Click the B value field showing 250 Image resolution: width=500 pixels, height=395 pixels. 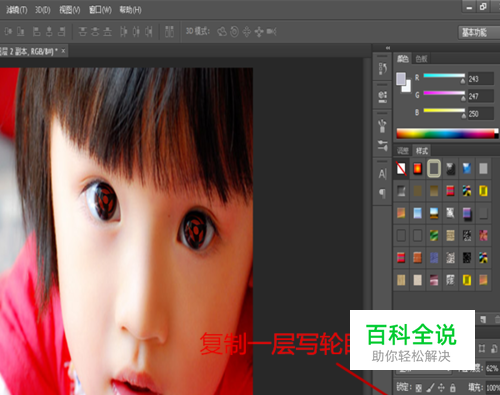480,114
